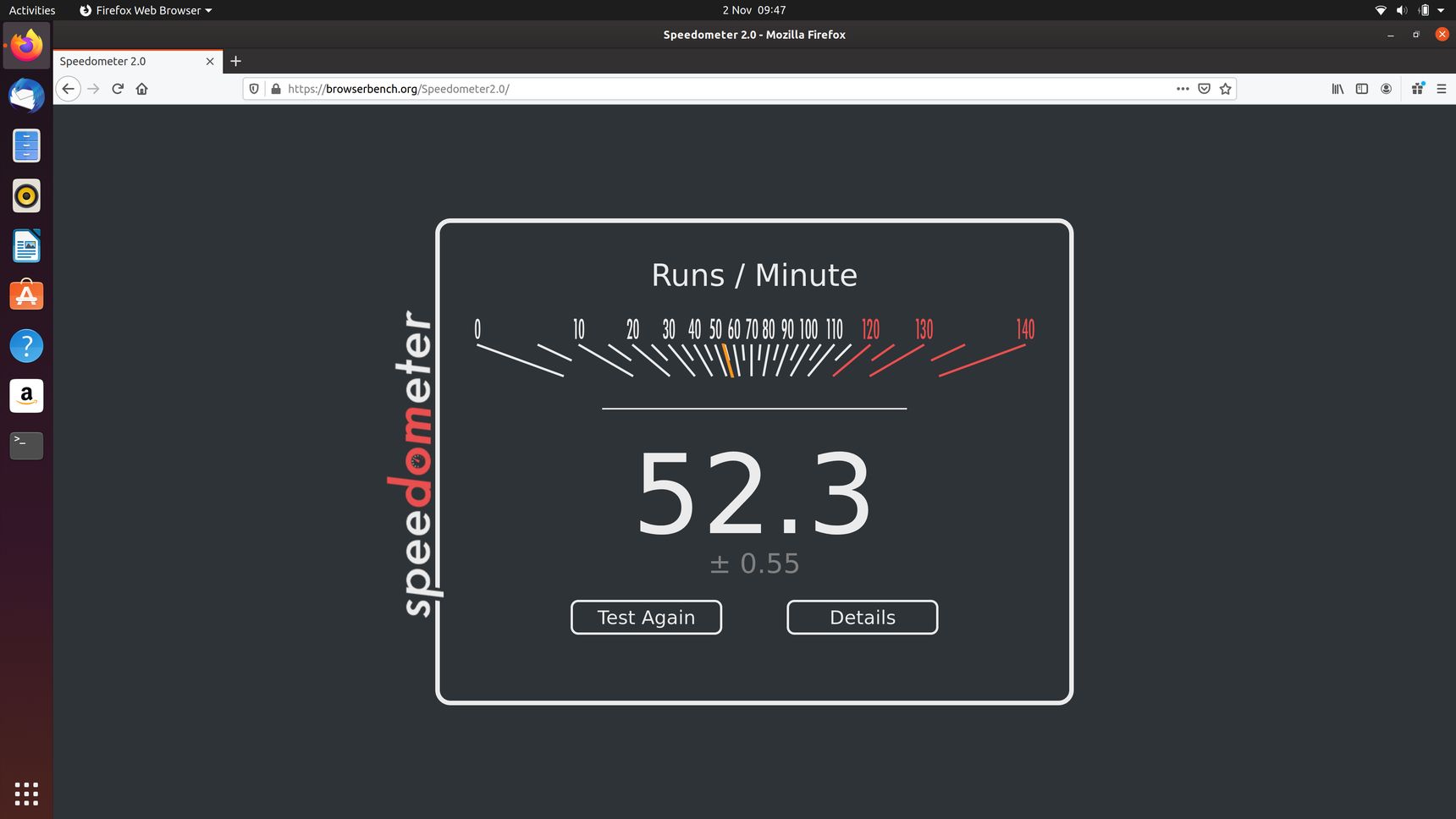Image resolution: width=1456 pixels, height=819 pixels.
Task: Open Ubuntu Software store
Action: pyautogui.click(x=26, y=295)
